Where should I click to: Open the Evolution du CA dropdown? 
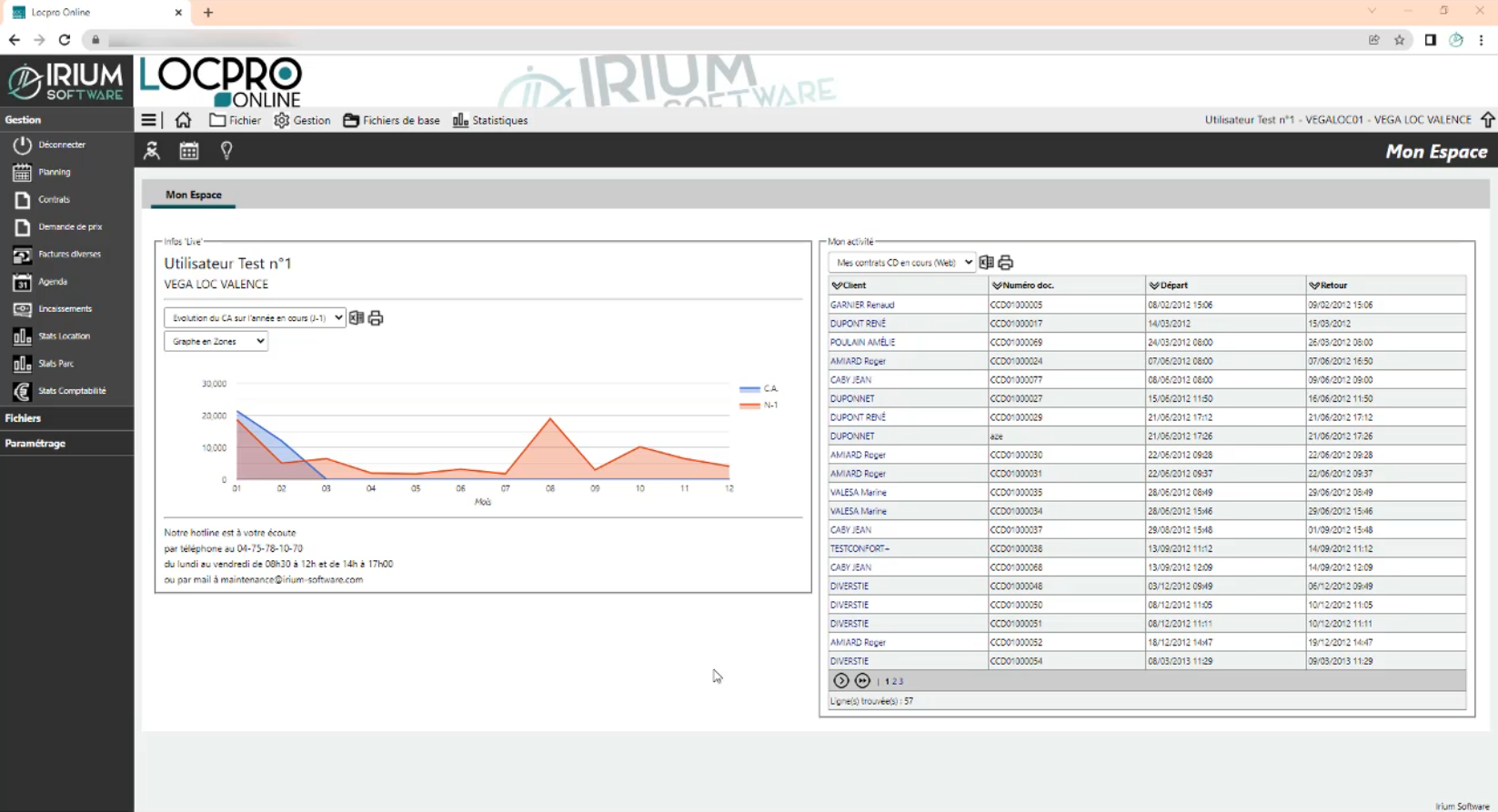pos(255,317)
